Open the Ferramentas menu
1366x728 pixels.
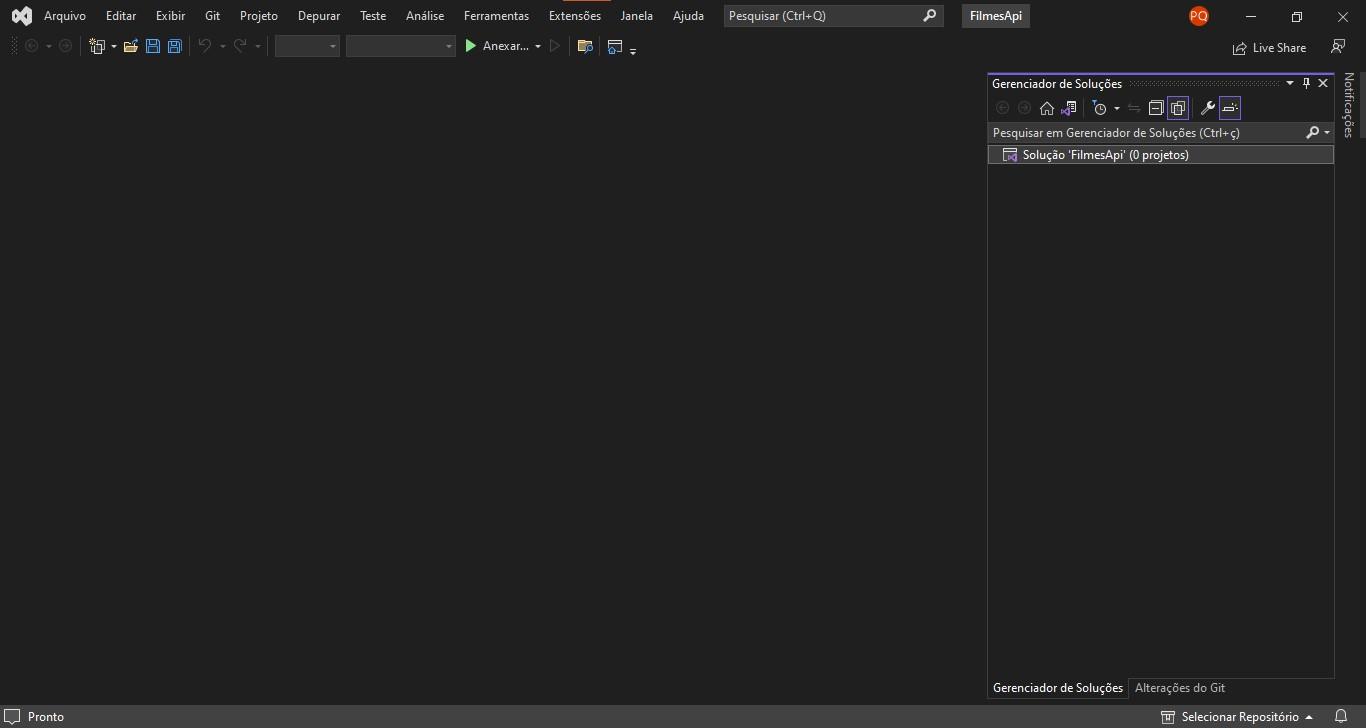tap(496, 16)
